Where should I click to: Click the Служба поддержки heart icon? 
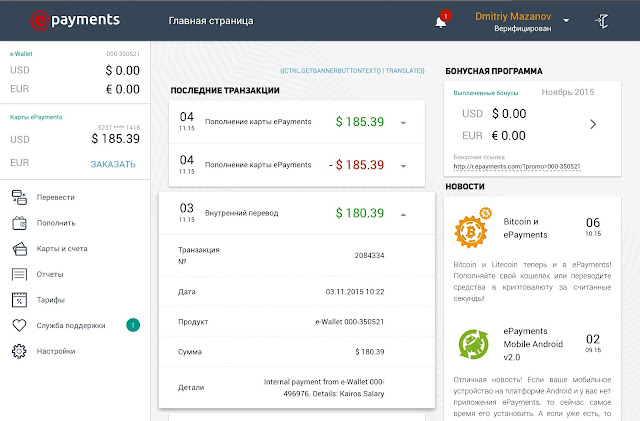(x=19, y=325)
